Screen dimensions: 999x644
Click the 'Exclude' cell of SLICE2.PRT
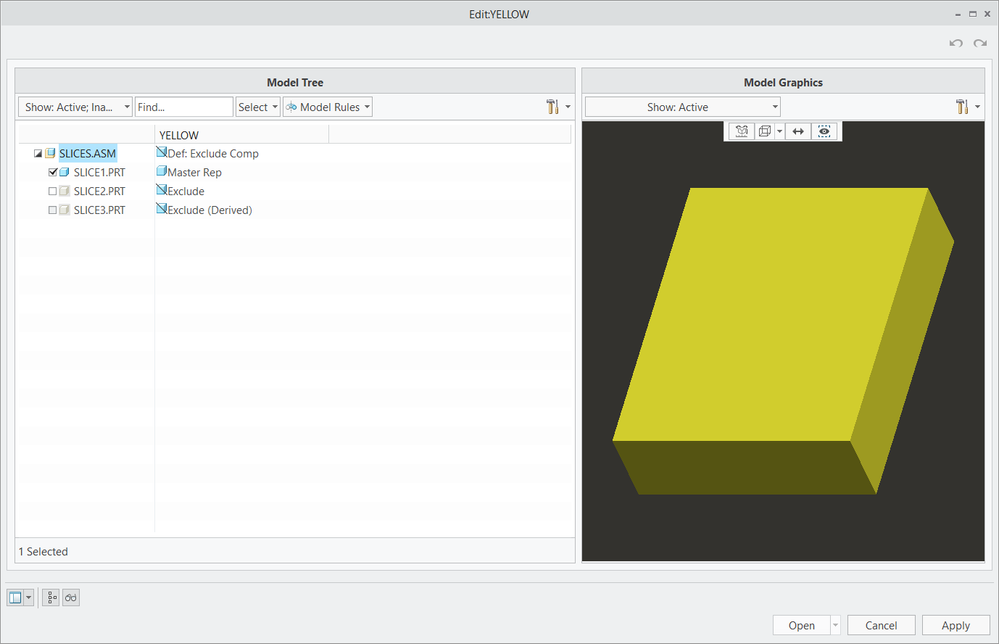point(186,191)
